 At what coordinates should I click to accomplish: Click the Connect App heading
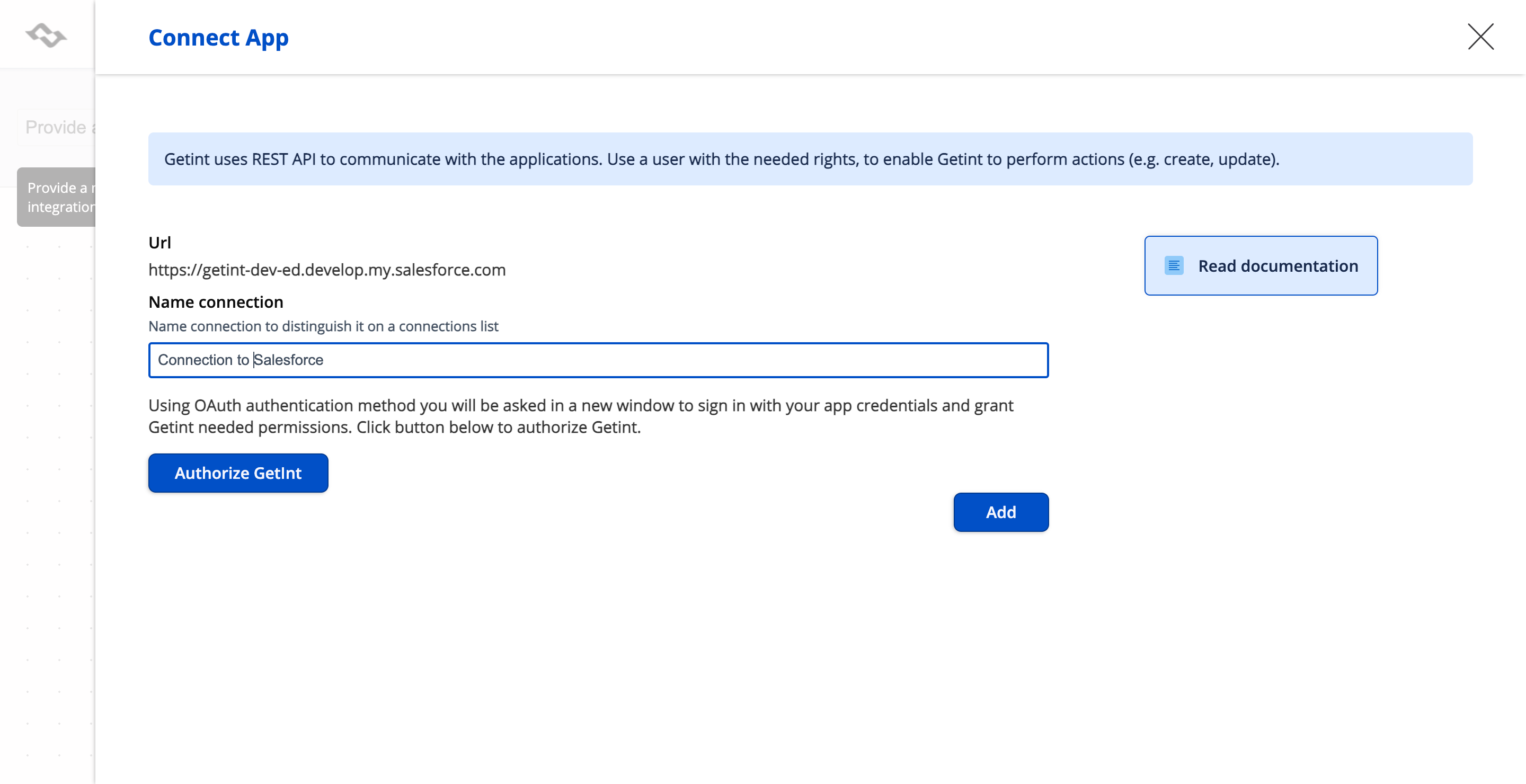(219, 38)
